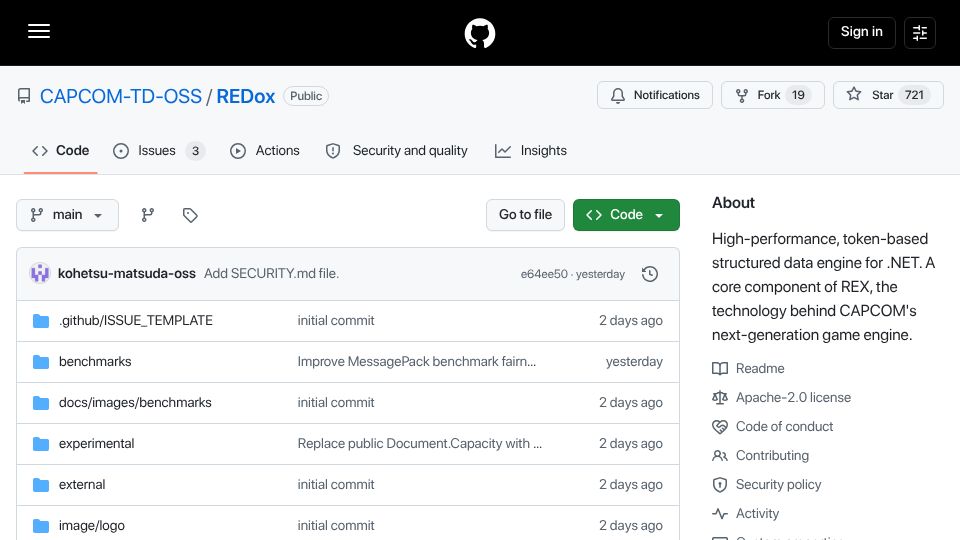
Task: Open Replace public Document.Capacity commit message
Action: [419, 444]
